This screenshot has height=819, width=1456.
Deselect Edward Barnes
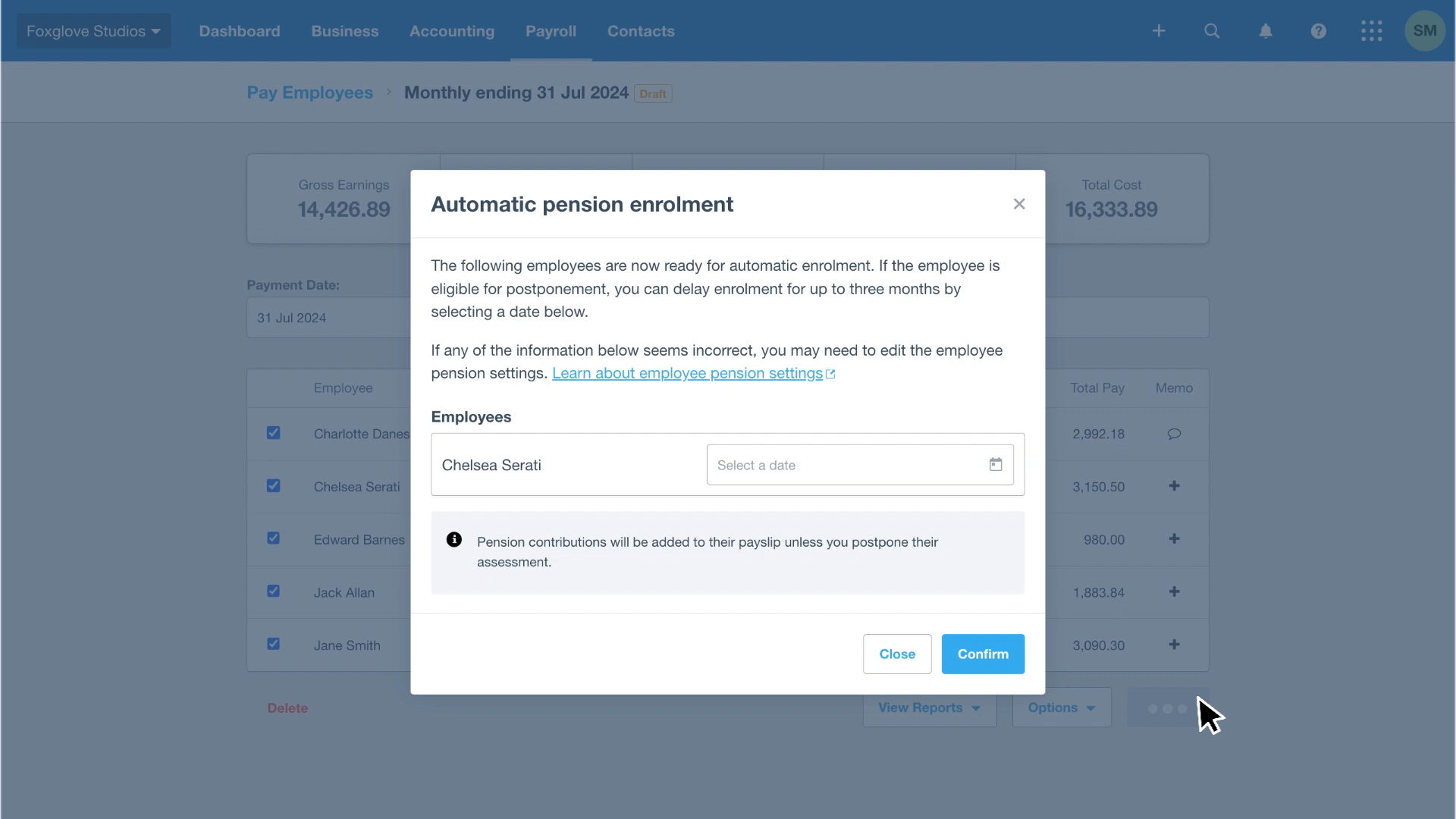[x=274, y=538]
